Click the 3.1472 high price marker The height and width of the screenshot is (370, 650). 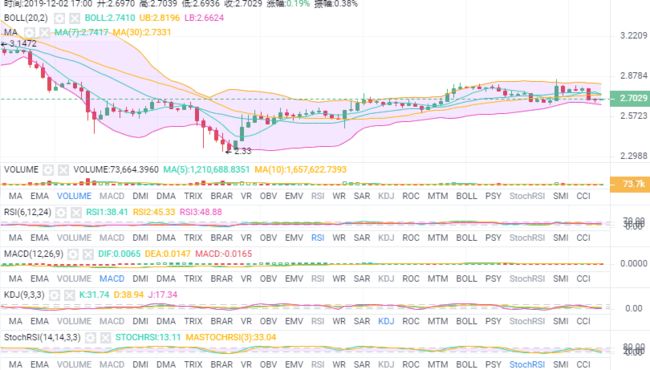[x=19, y=44]
